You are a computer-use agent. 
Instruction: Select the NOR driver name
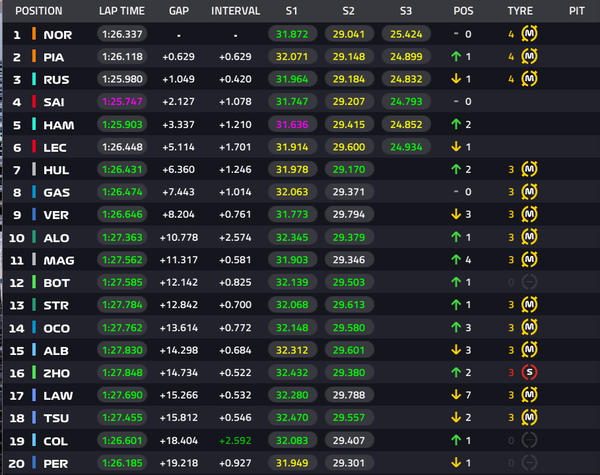point(58,35)
